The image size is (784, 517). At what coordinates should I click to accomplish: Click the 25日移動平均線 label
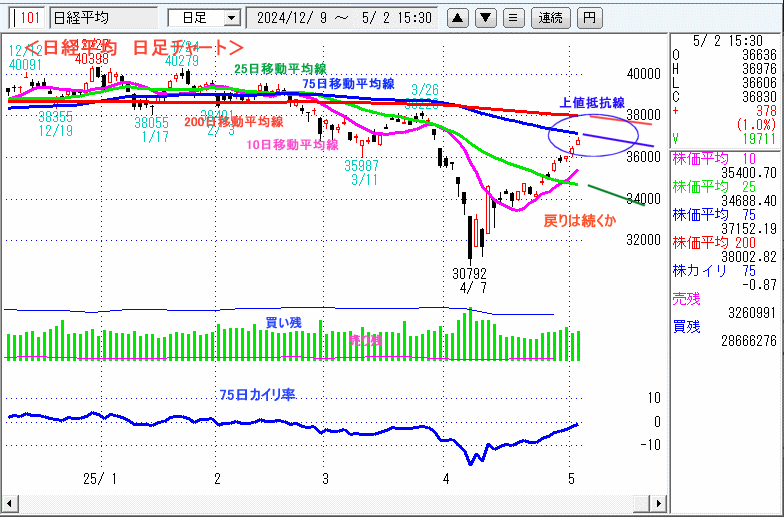point(280,69)
